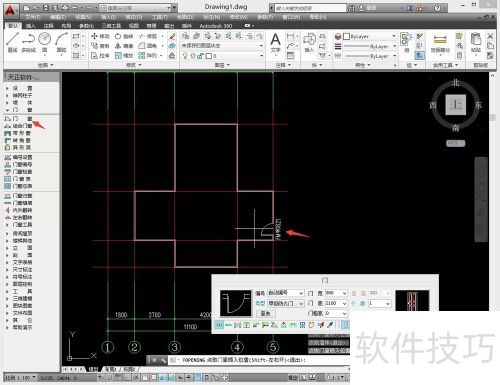Select the 组合门窗 combined door-window tool

(x=19, y=126)
